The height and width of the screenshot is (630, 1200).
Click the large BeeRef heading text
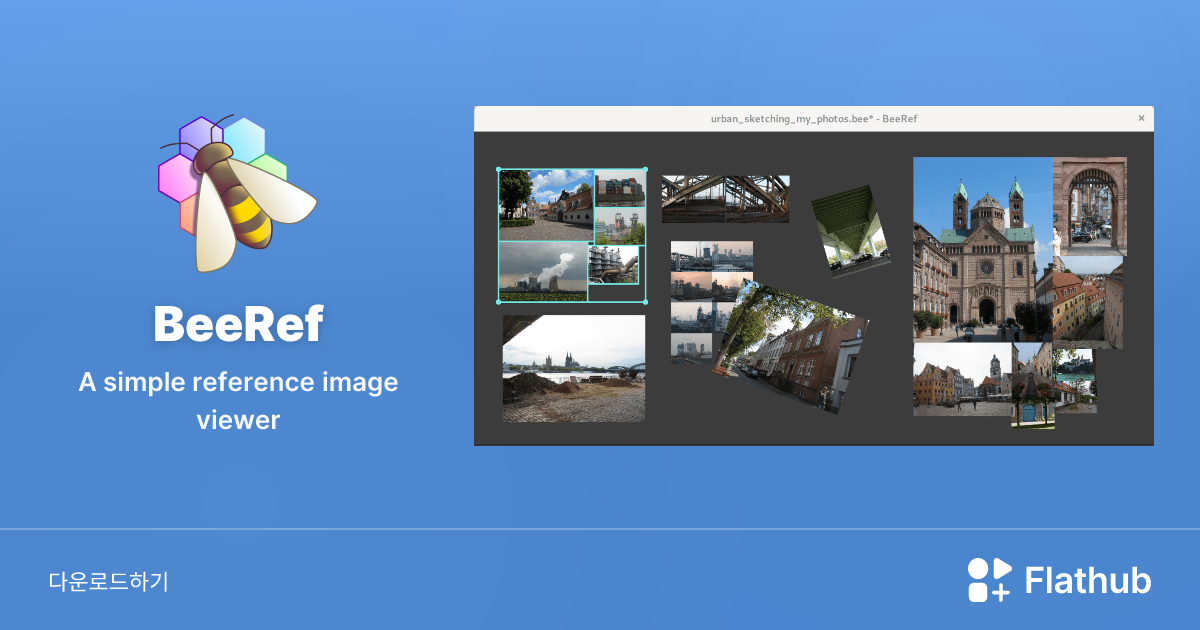pyautogui.click(x=238, y=324)
